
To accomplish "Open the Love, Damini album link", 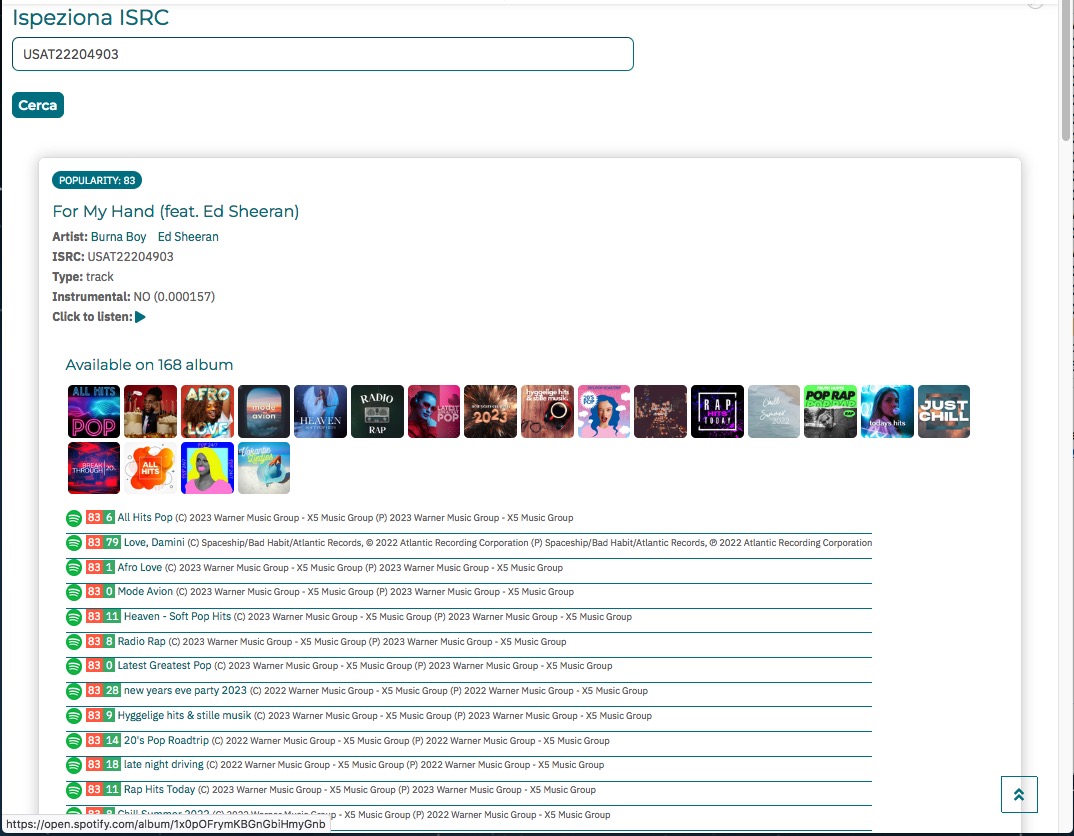I will pos(154,542).
